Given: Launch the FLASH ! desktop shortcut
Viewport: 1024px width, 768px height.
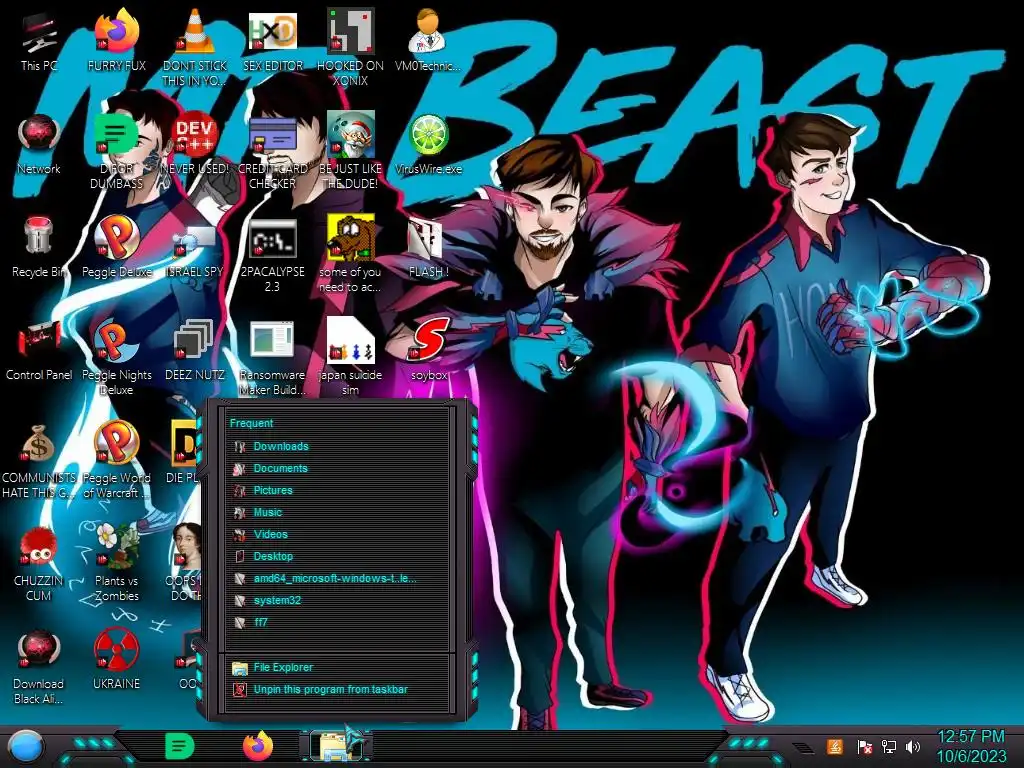Looking at the screenshot, I should coord(428,248).
